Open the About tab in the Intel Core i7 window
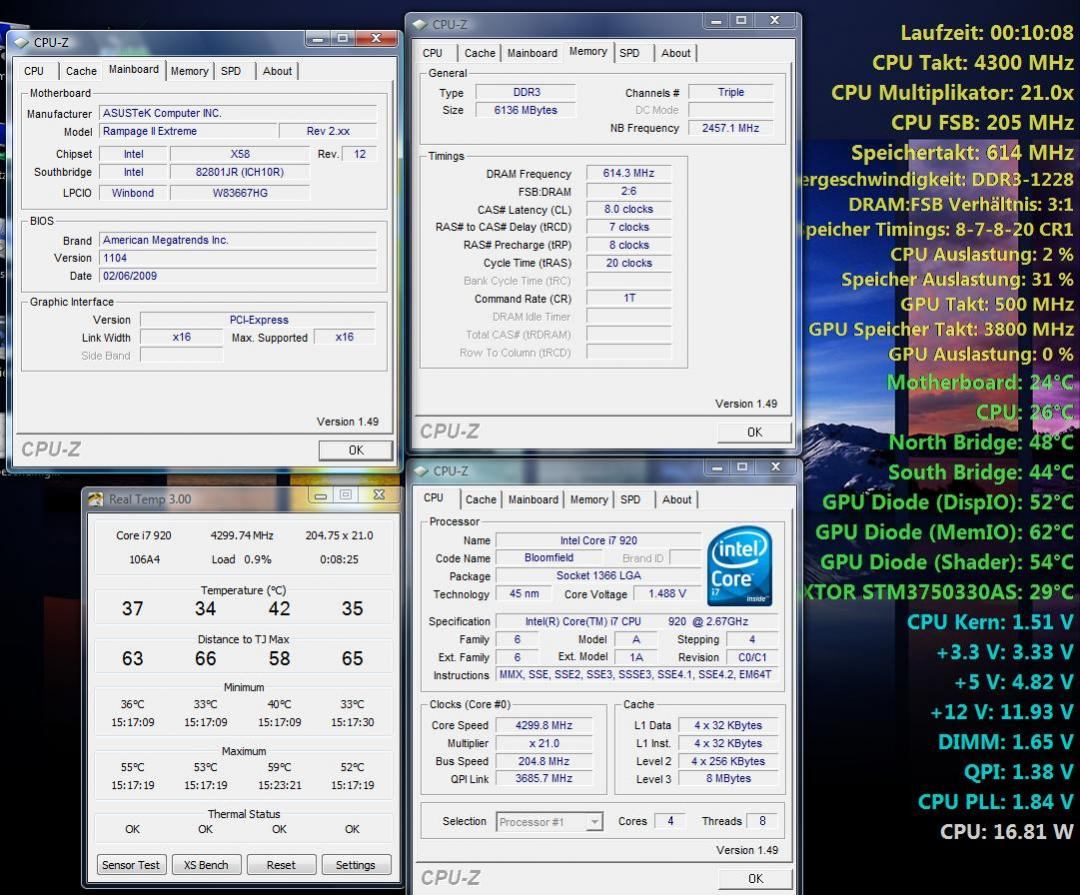This screenshot has width=1080, height=895. coord(676,500)
